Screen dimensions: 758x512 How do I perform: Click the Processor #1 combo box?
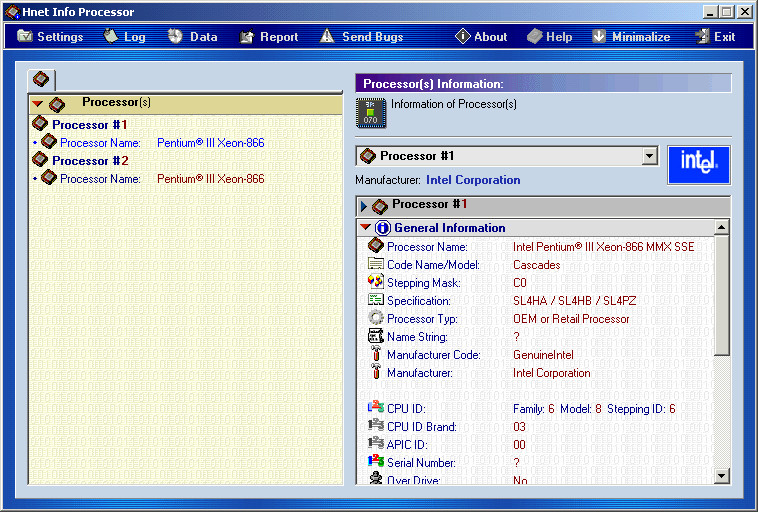click(x=506, y=156)
